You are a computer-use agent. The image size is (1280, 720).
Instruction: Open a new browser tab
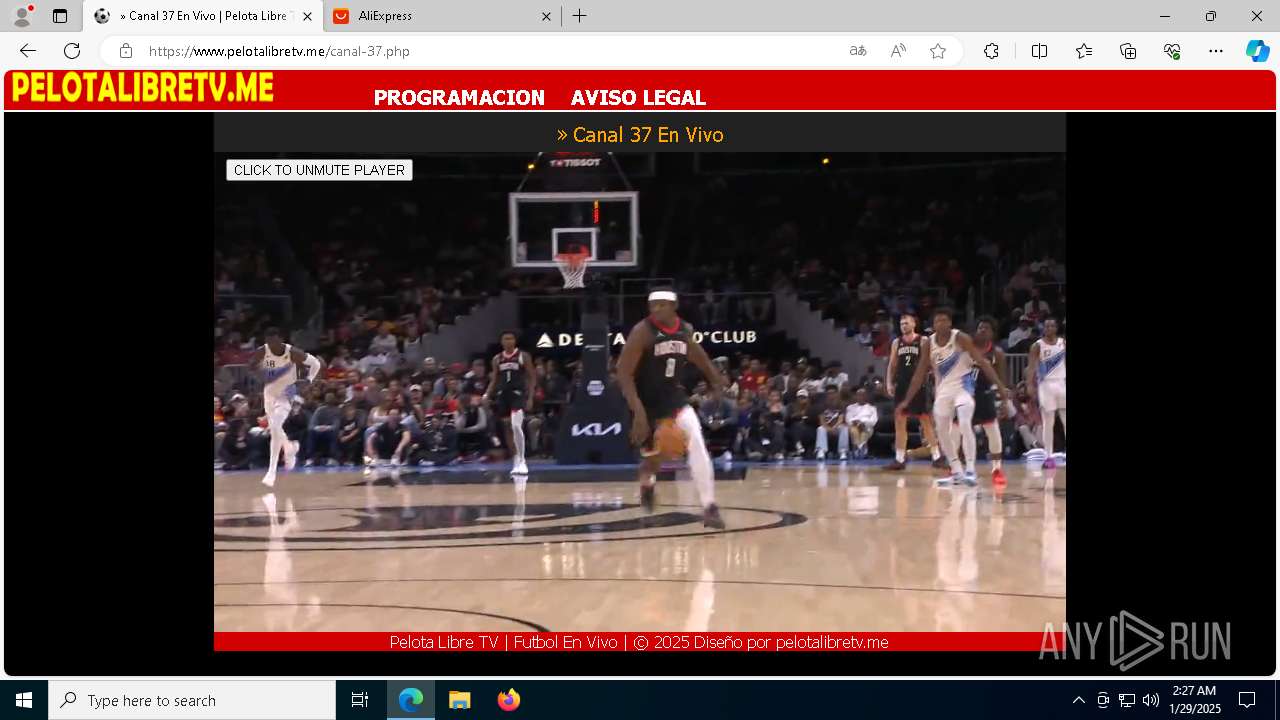click(x=579, y=16)
